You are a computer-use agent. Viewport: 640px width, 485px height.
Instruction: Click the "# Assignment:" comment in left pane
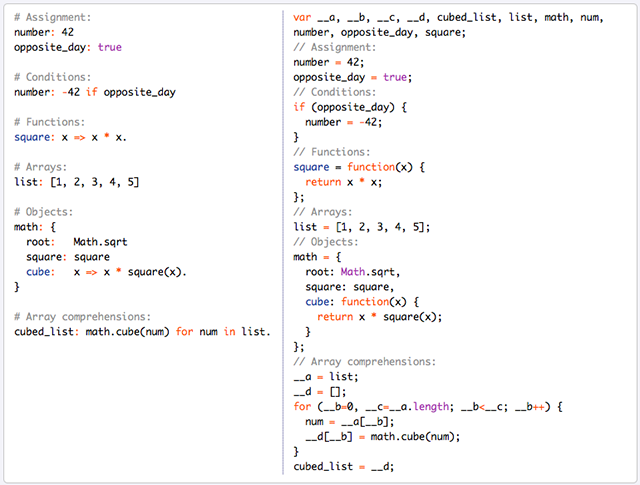(52, 18)
